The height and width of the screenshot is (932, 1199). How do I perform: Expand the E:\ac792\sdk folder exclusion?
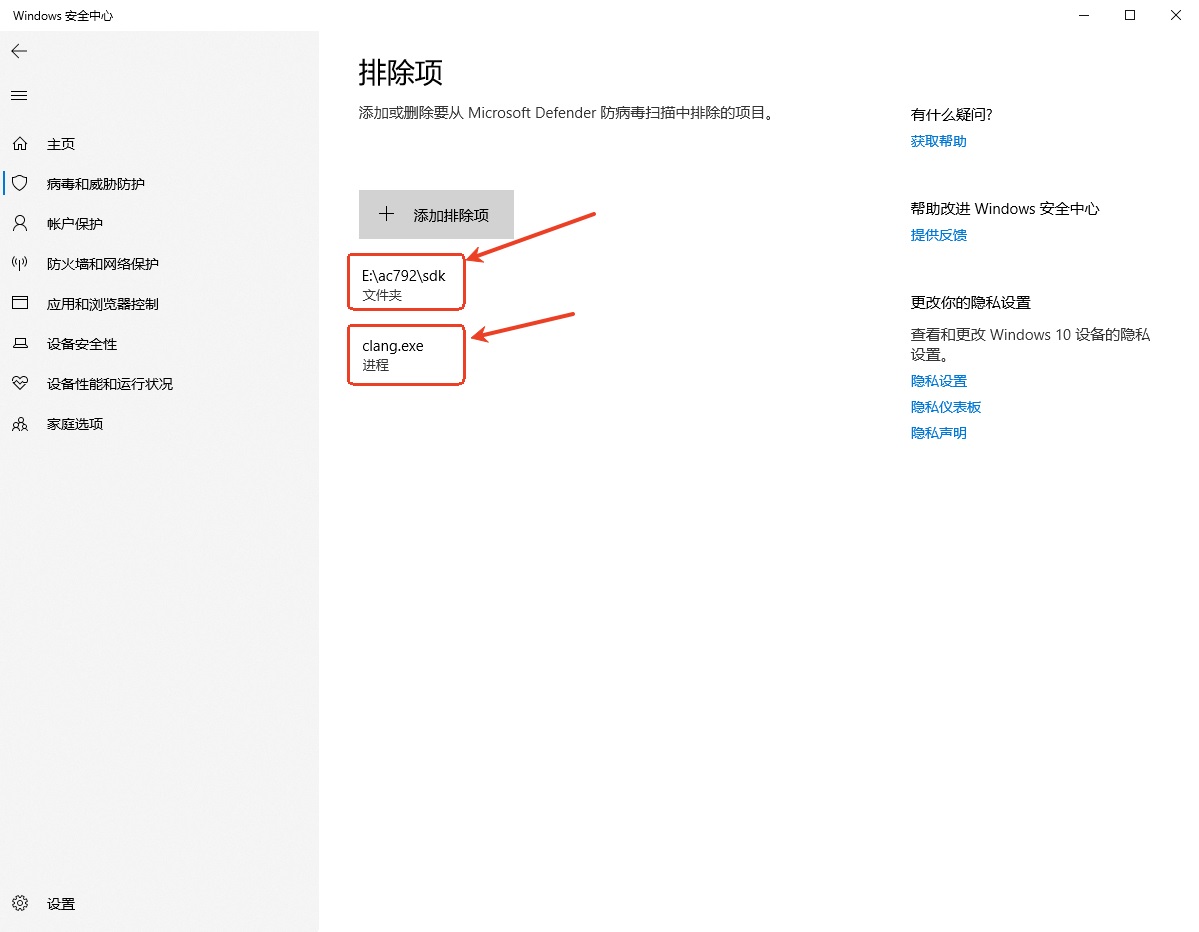[x=405, y=284]
